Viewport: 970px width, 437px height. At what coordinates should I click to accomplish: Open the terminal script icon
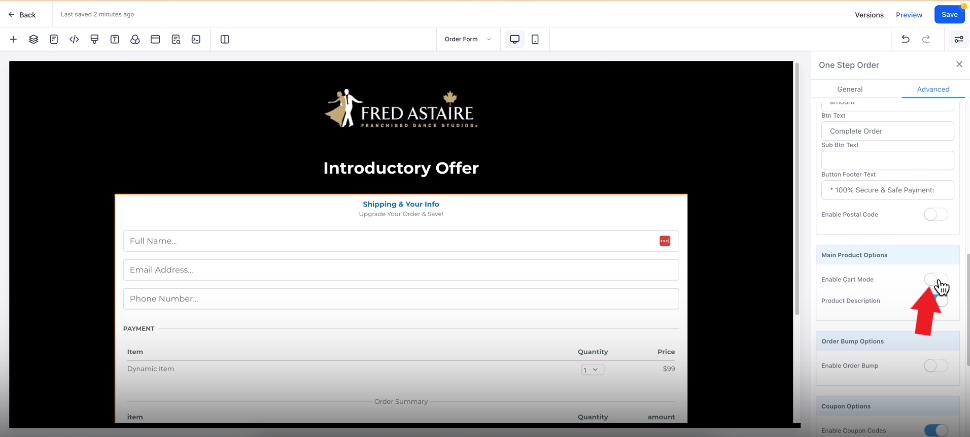pos(195,40)
